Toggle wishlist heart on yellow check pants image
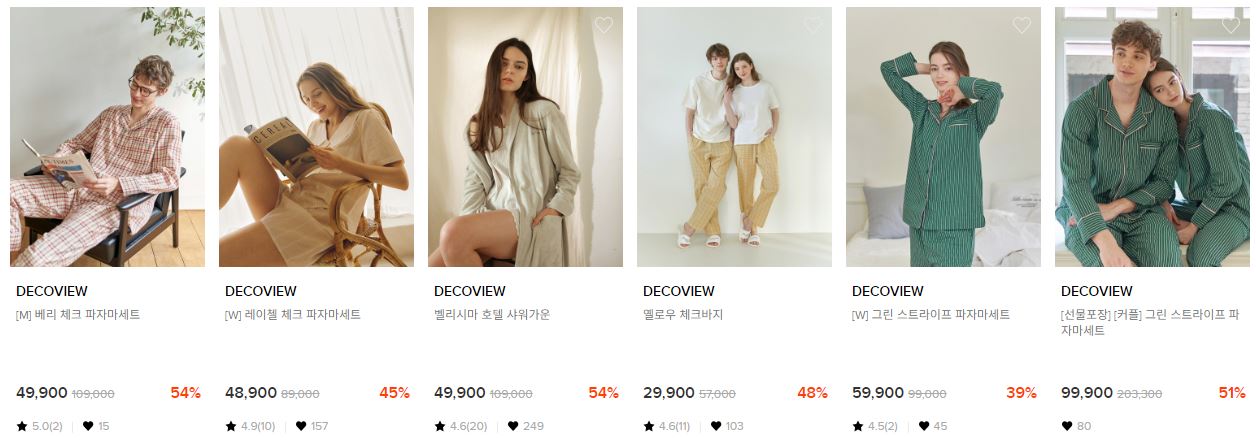Viewport: 1256px width, 448px height. [x=812, y=25]
